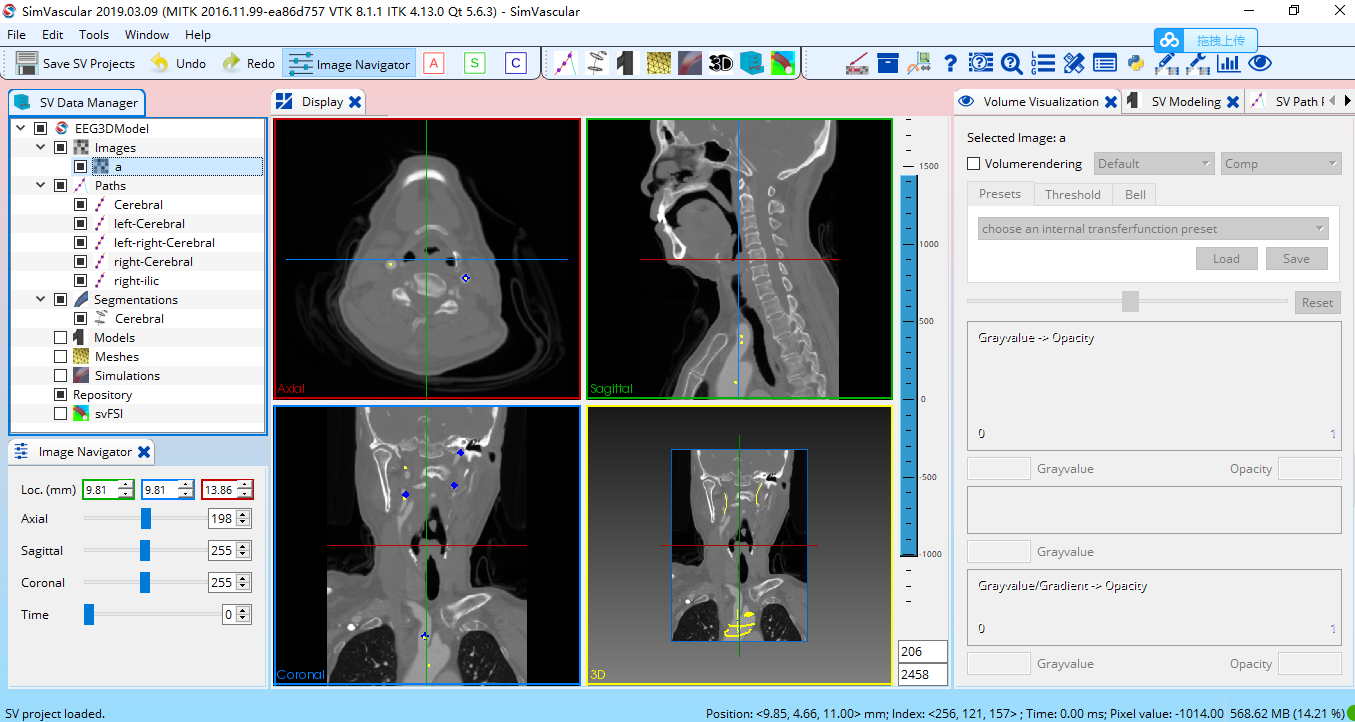The width and height of the screenshot is (1355, 722).
Task: Open the blue filing cabinet Data Manager icon
Action: click(751, 63)
